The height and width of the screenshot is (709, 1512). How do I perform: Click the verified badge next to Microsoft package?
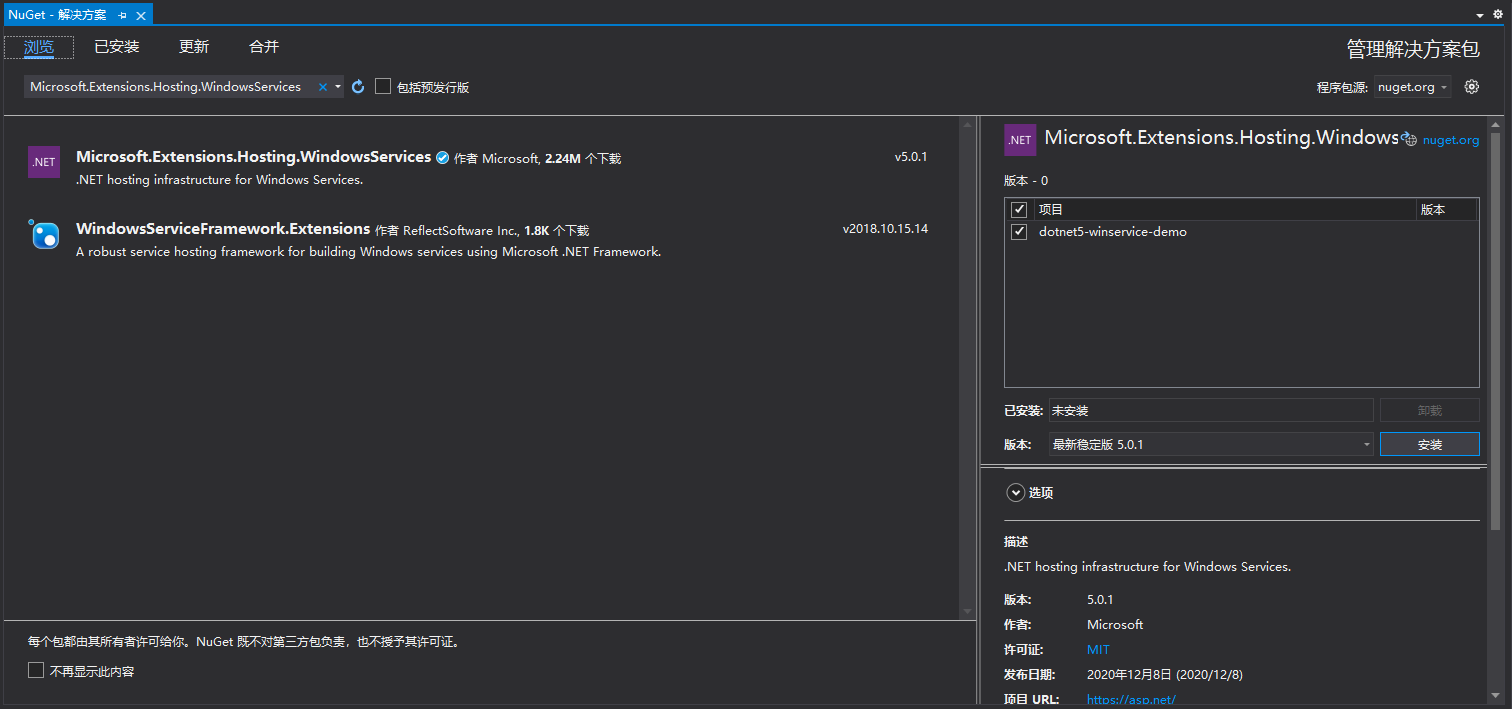(442, 157)
